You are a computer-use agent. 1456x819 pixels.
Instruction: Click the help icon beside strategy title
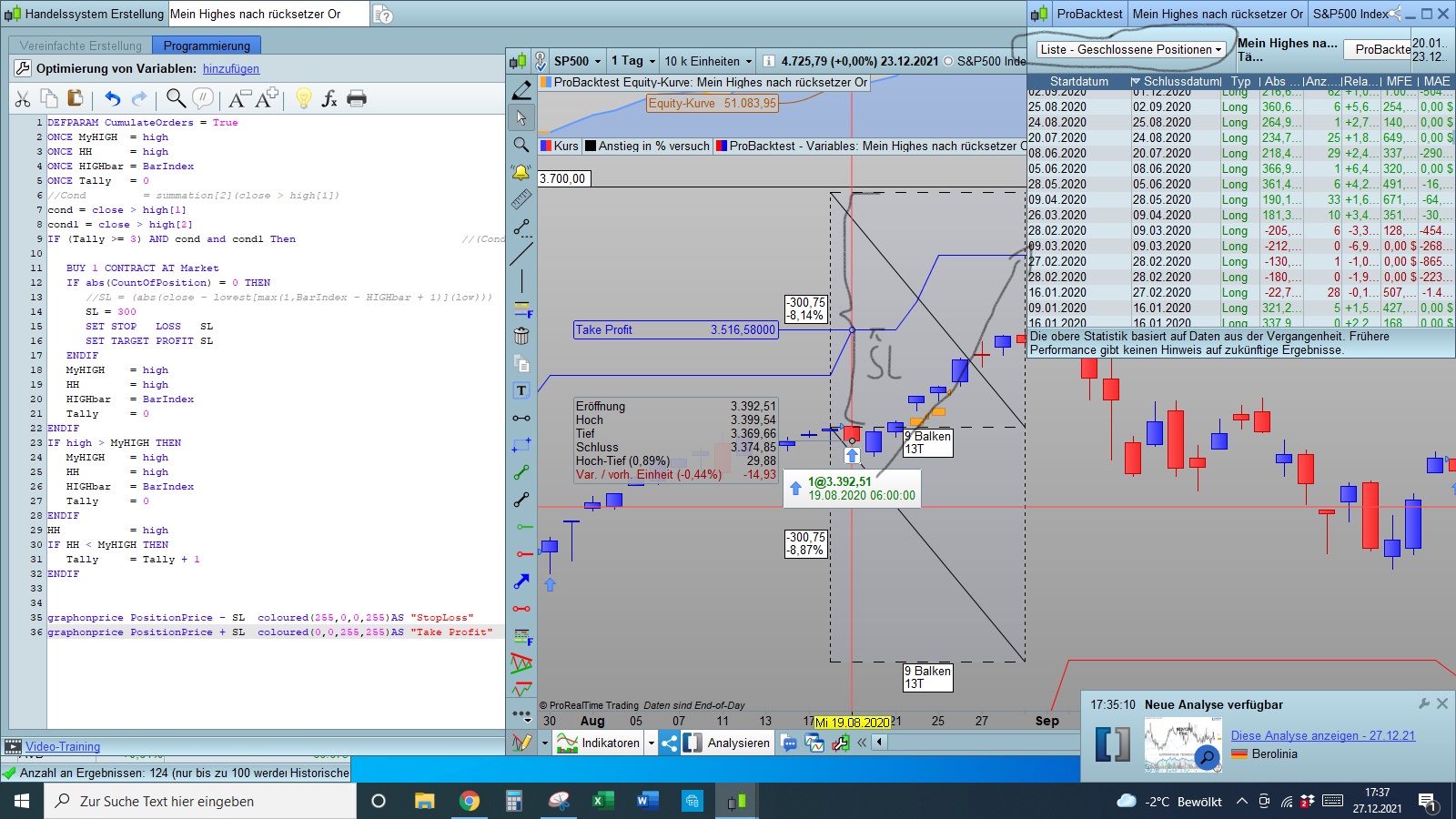(383, 14)
